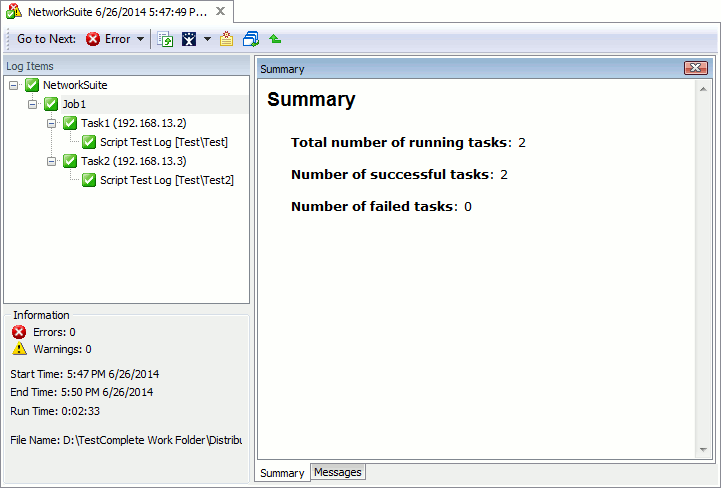Switch to the Messages tab
The width and height of the screenshot is (721, 488).
(x=338, y=472)
